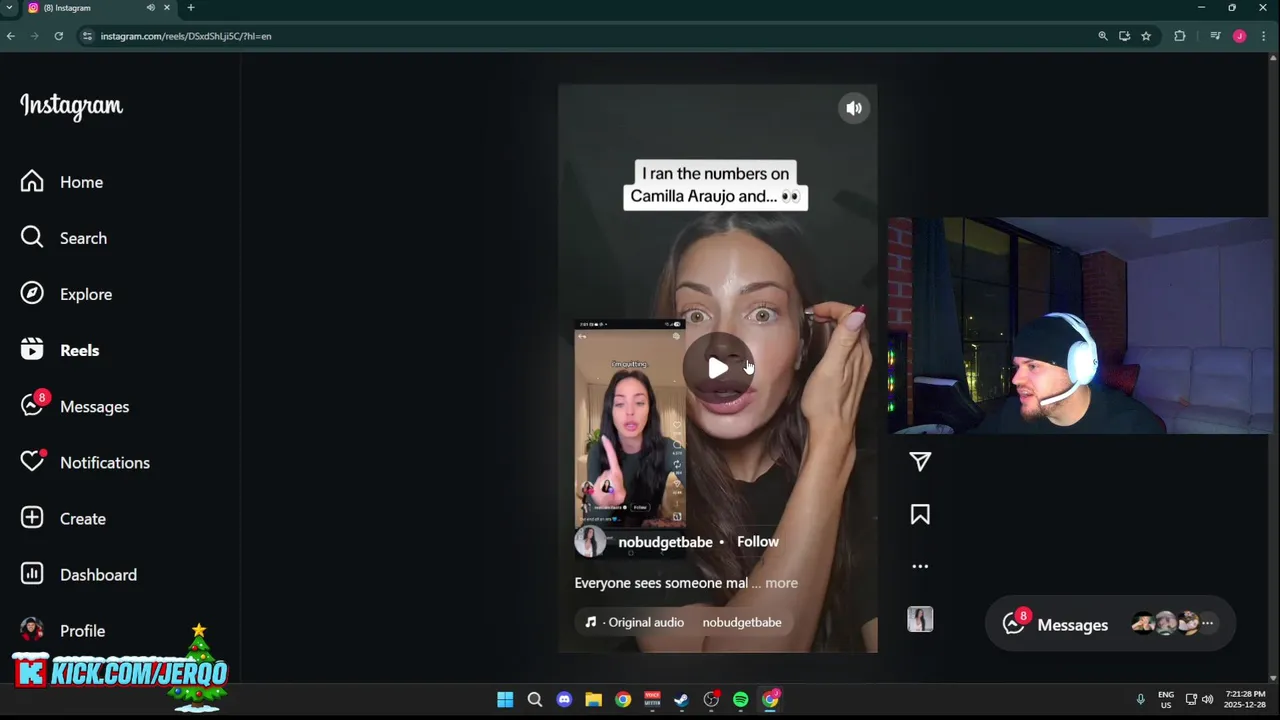Click the nobudgetbabe audio author link

[x=742, y=622]
